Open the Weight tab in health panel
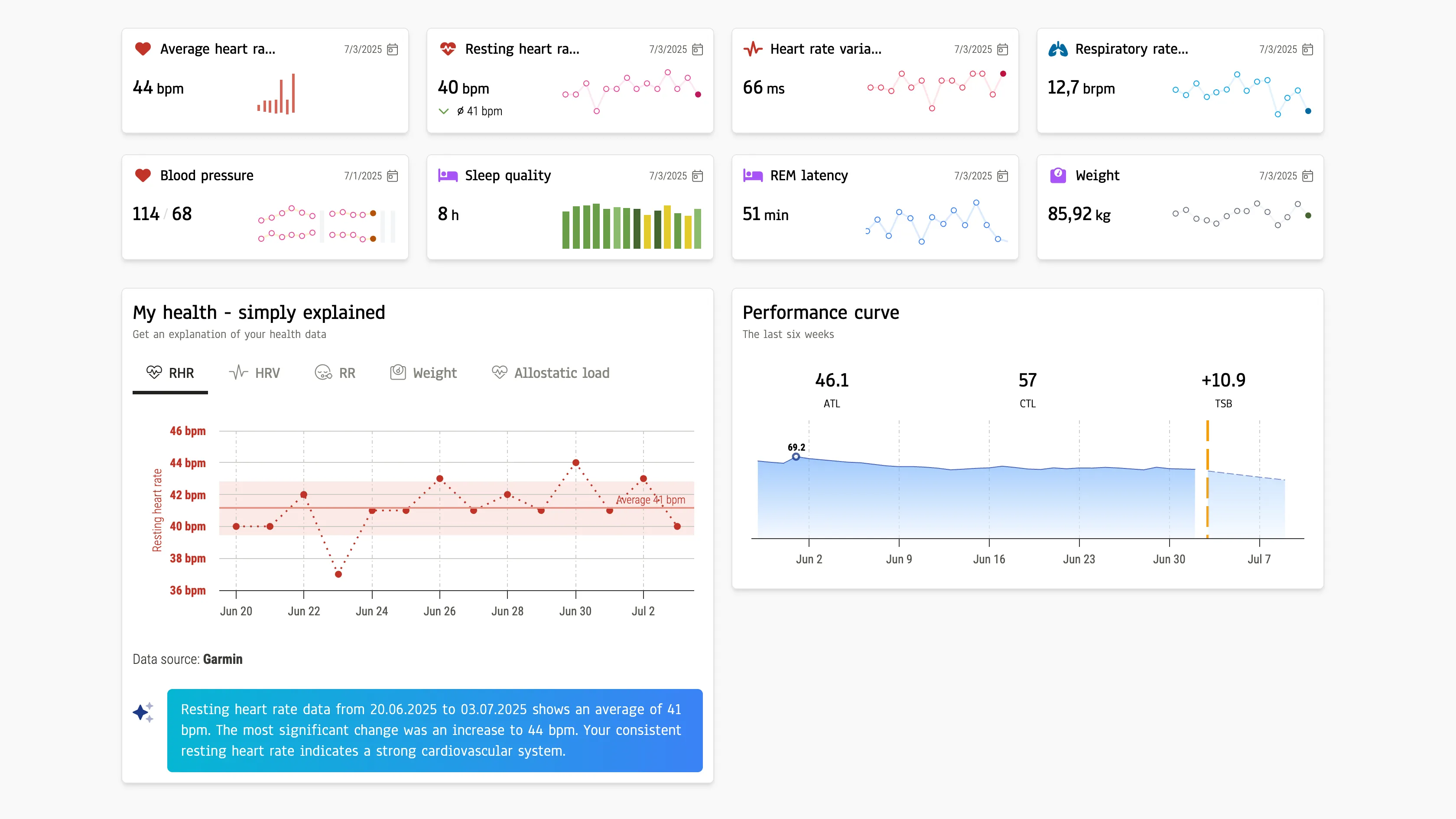Image resolution: width=1456 pixels, height=819 pixels. [423, 373]
